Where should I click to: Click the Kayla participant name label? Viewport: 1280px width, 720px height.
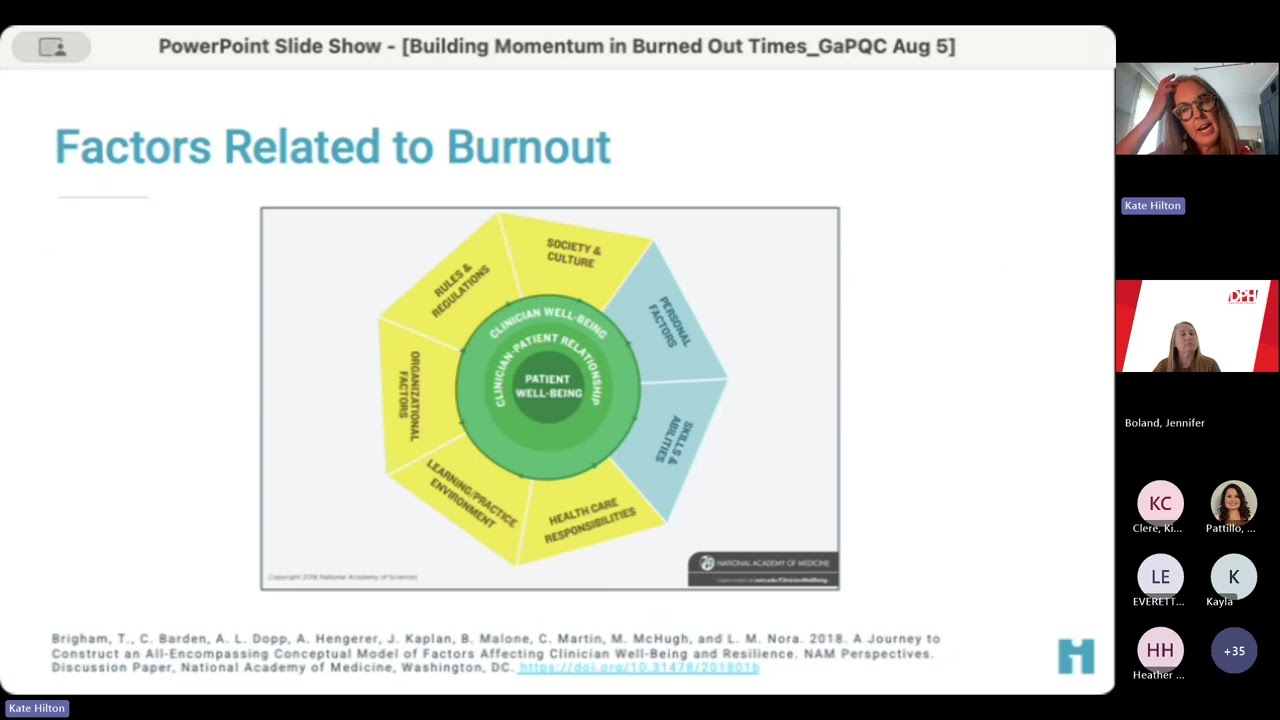(x=1220, y=602)
